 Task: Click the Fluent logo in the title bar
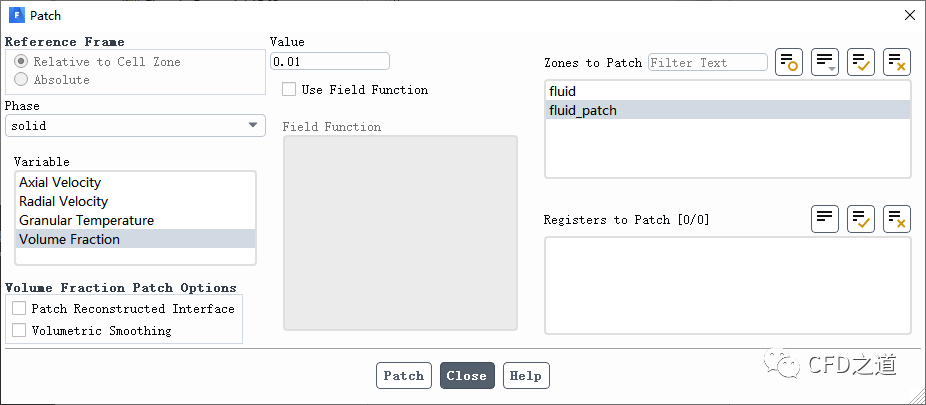click(x=17, y=15)
